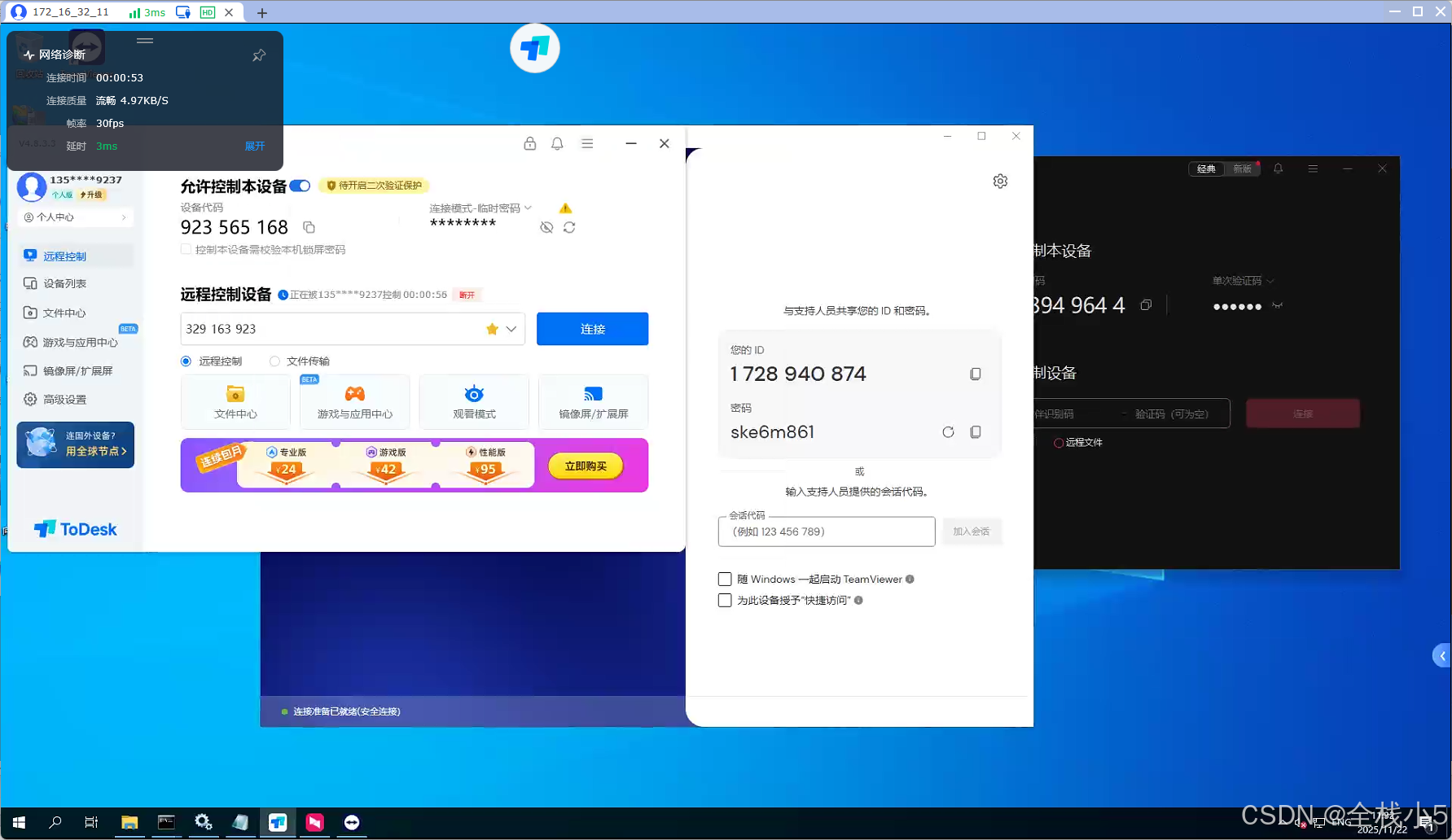The height and width of the screenshot is (840, 1452).
Task: Click the HD quality icon in session tab
Action: click(208, 12)
